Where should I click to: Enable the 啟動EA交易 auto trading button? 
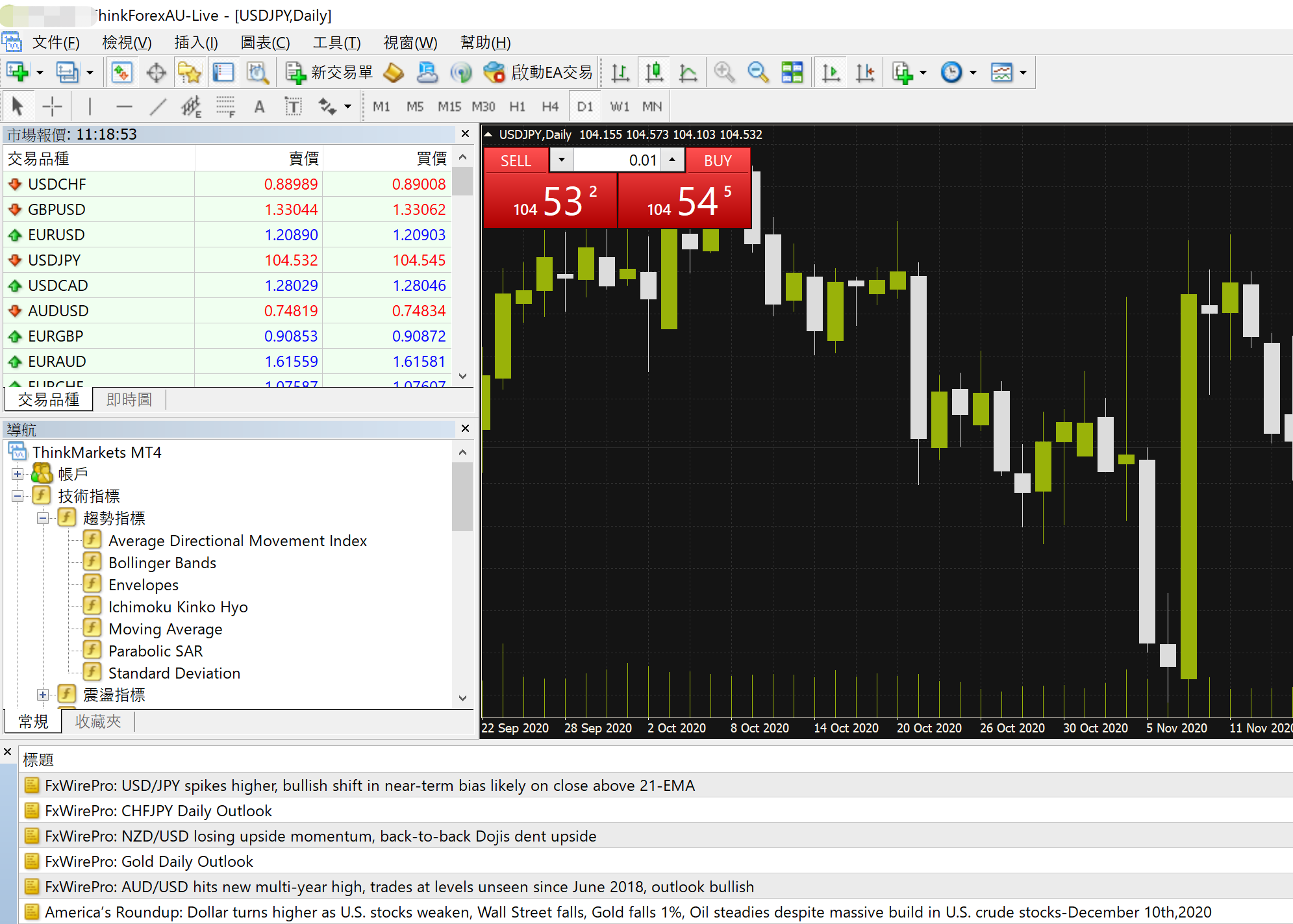(539, 73)
